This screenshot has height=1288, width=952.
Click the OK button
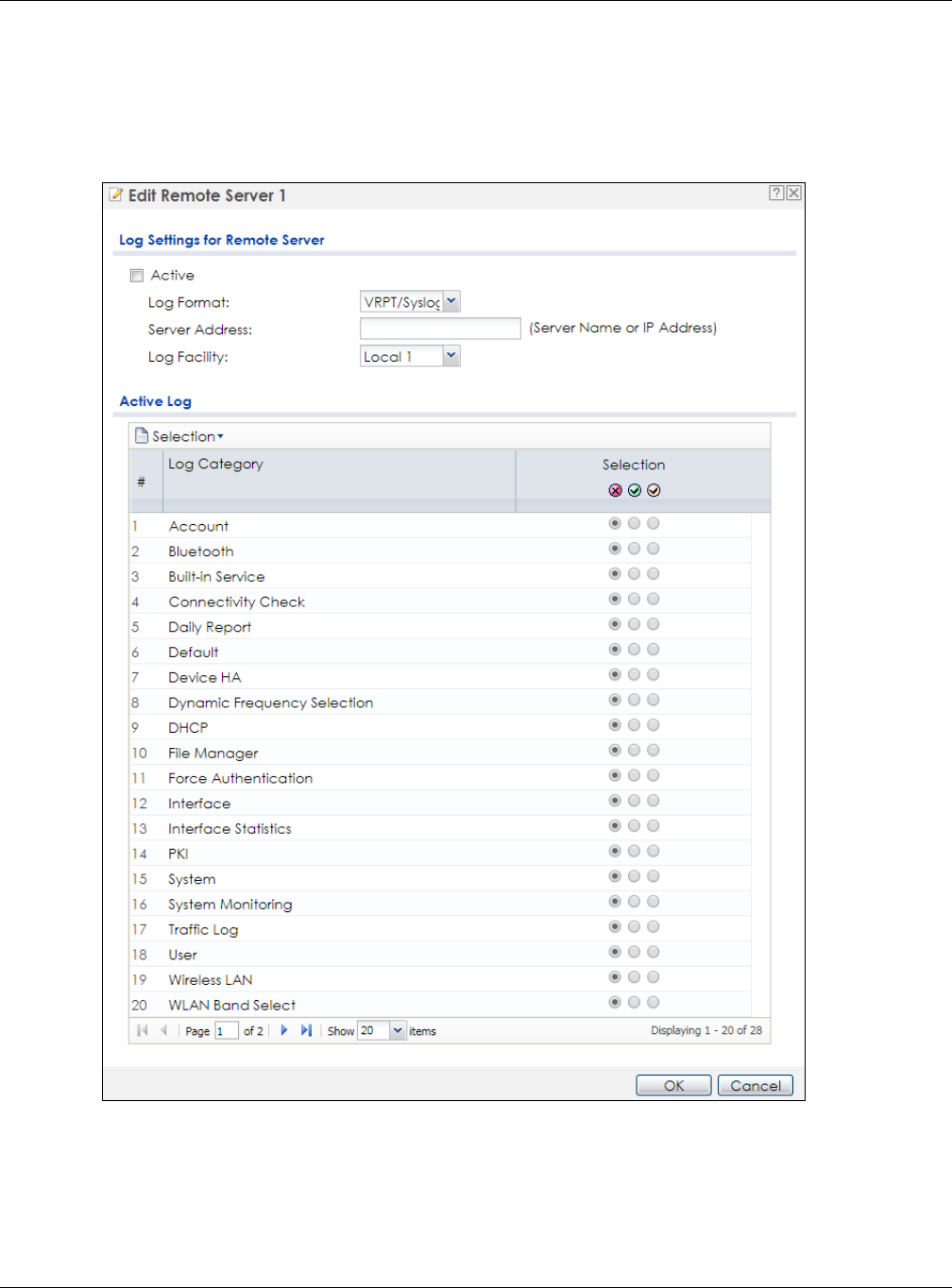pos(673,1086)
